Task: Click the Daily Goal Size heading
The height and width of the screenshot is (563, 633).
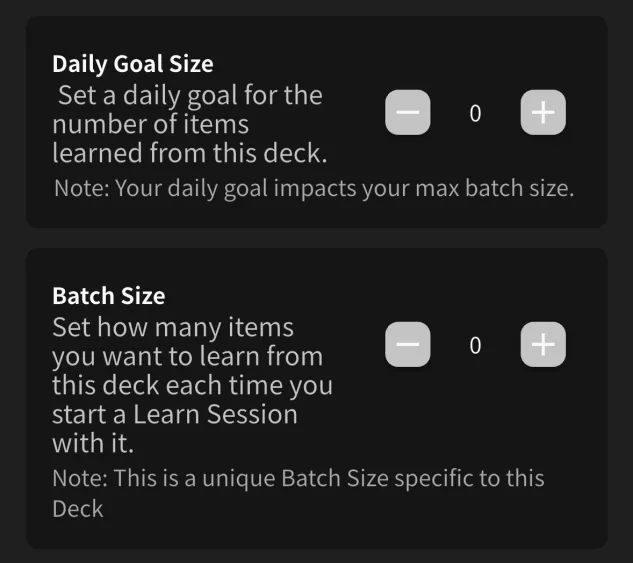Action: point(132,64)
